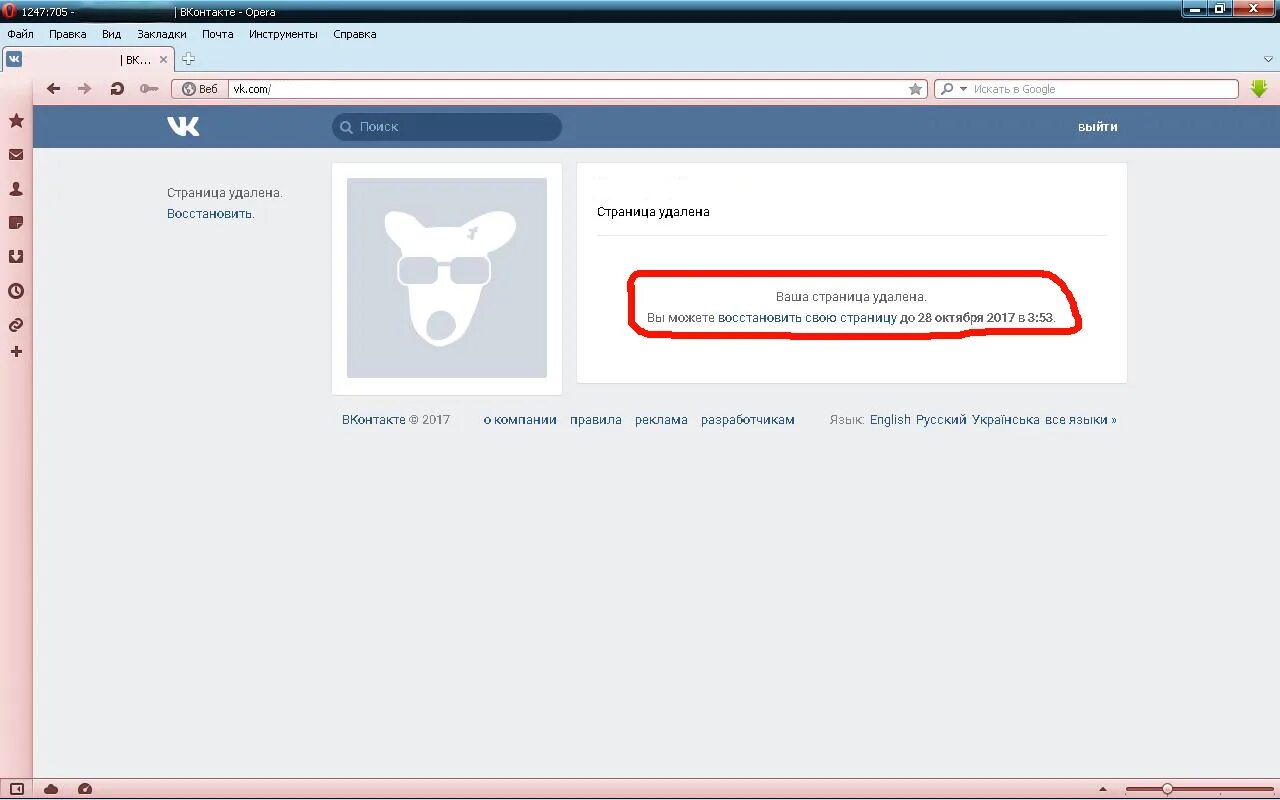
Task: Click the Веб site badge
Action: click(x=200, y=89)
